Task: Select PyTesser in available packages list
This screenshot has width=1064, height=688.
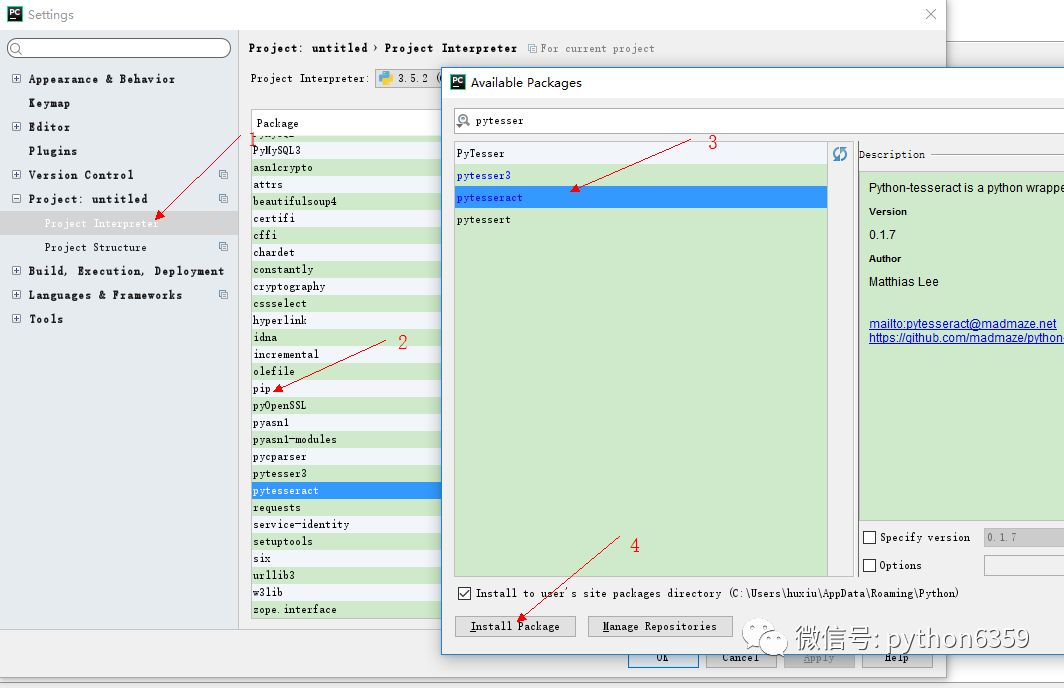Action: (641, 153)
